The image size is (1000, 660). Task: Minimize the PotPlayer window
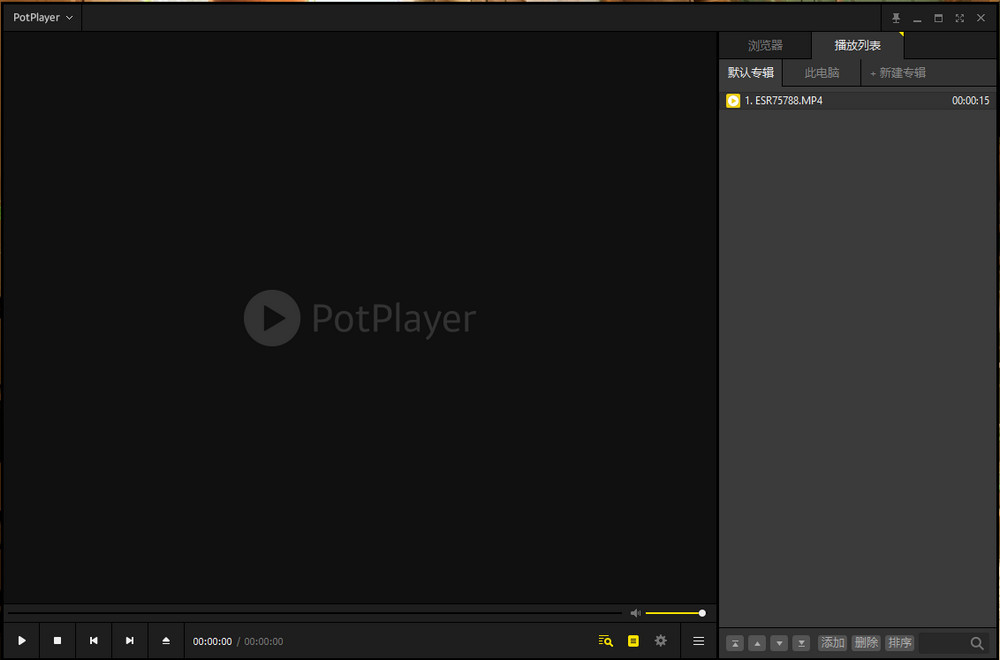point(917,18)
